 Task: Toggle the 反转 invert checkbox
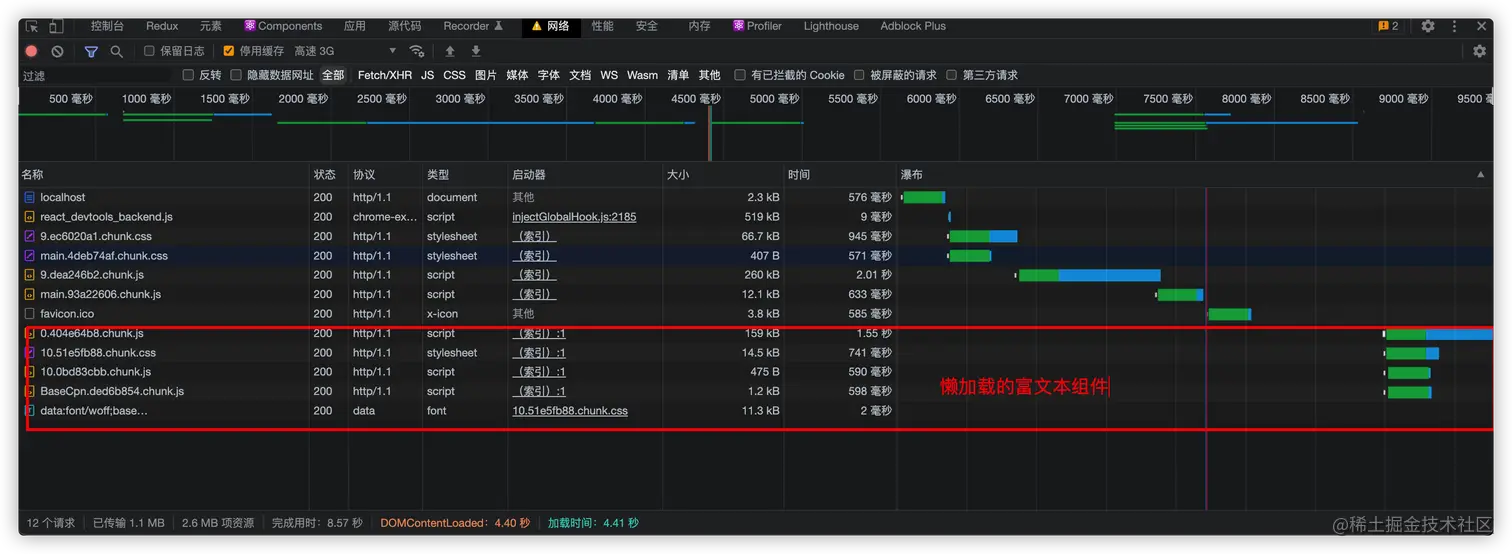click(x=188, y=75)
